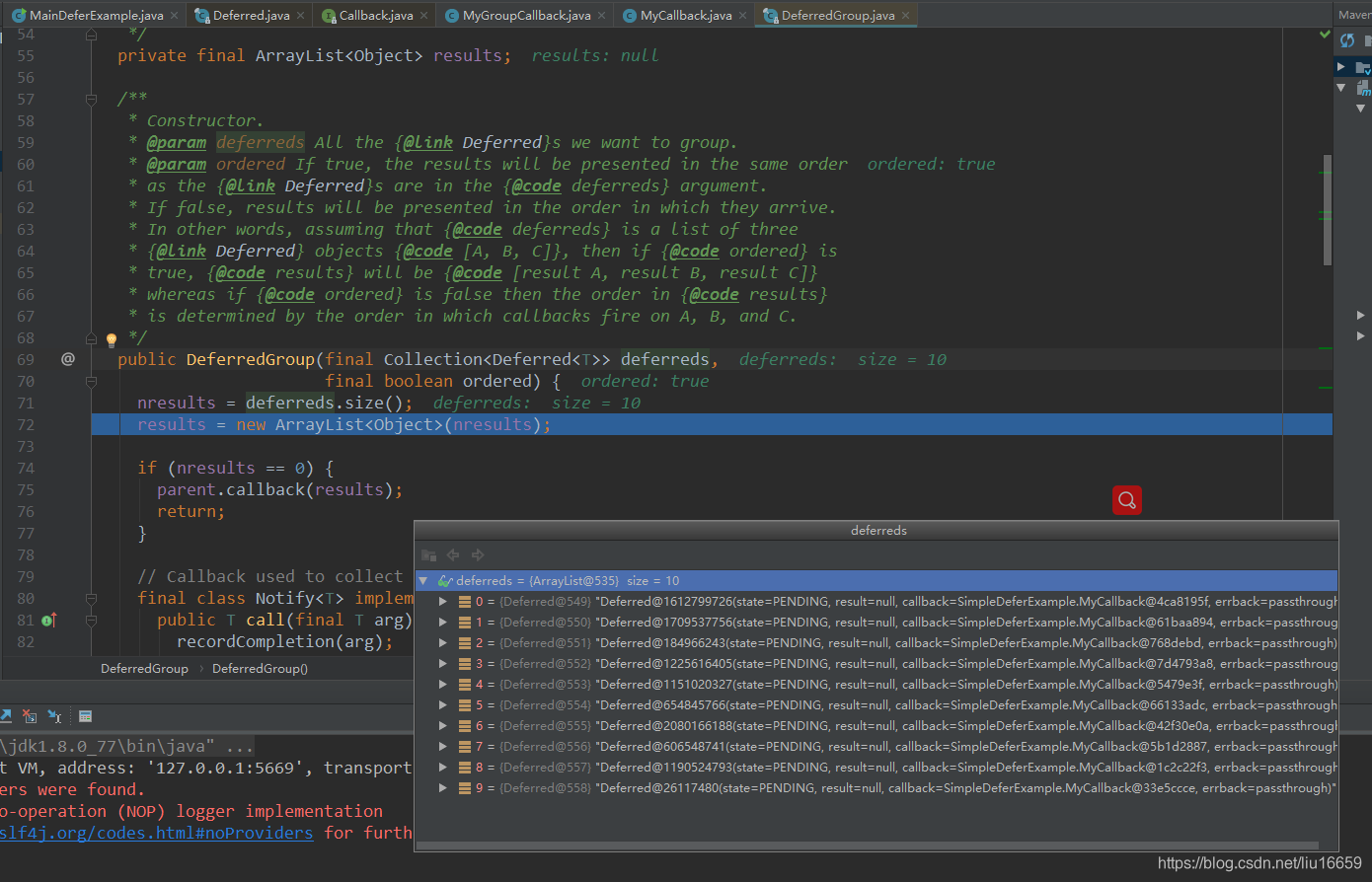
Task: Click the Maven module file icon
Action: click(1364, 88)
